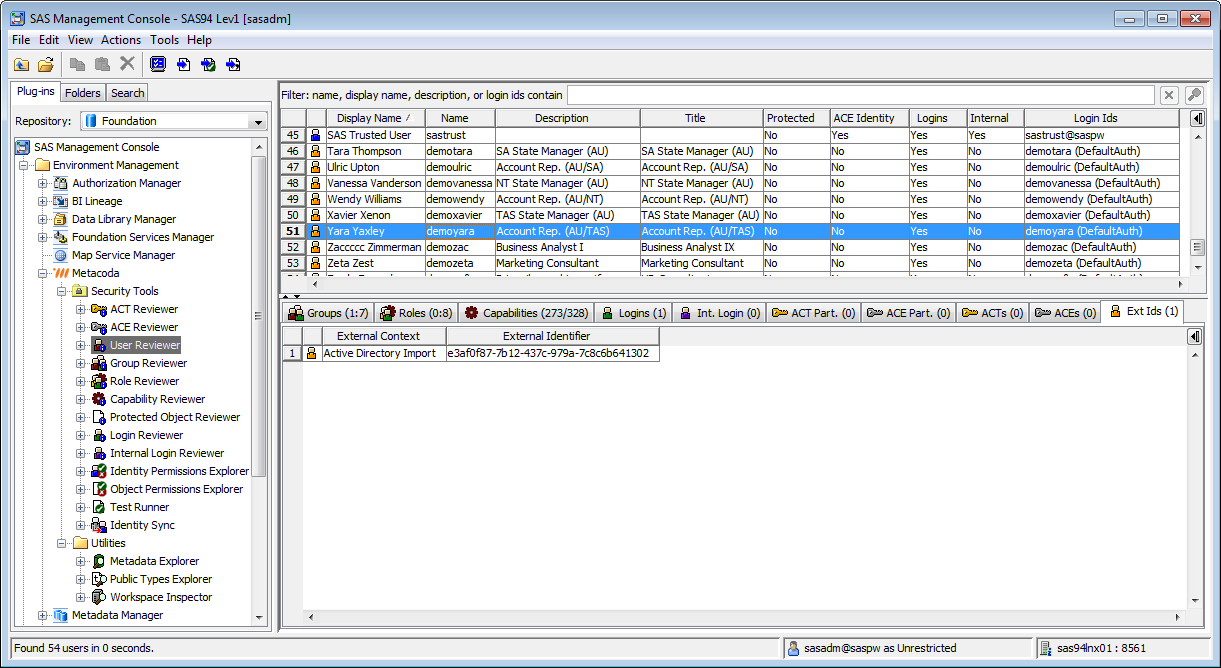Collapse the Security Tools folder
The height and width of the screenshot is (668, 1221).
62,291
